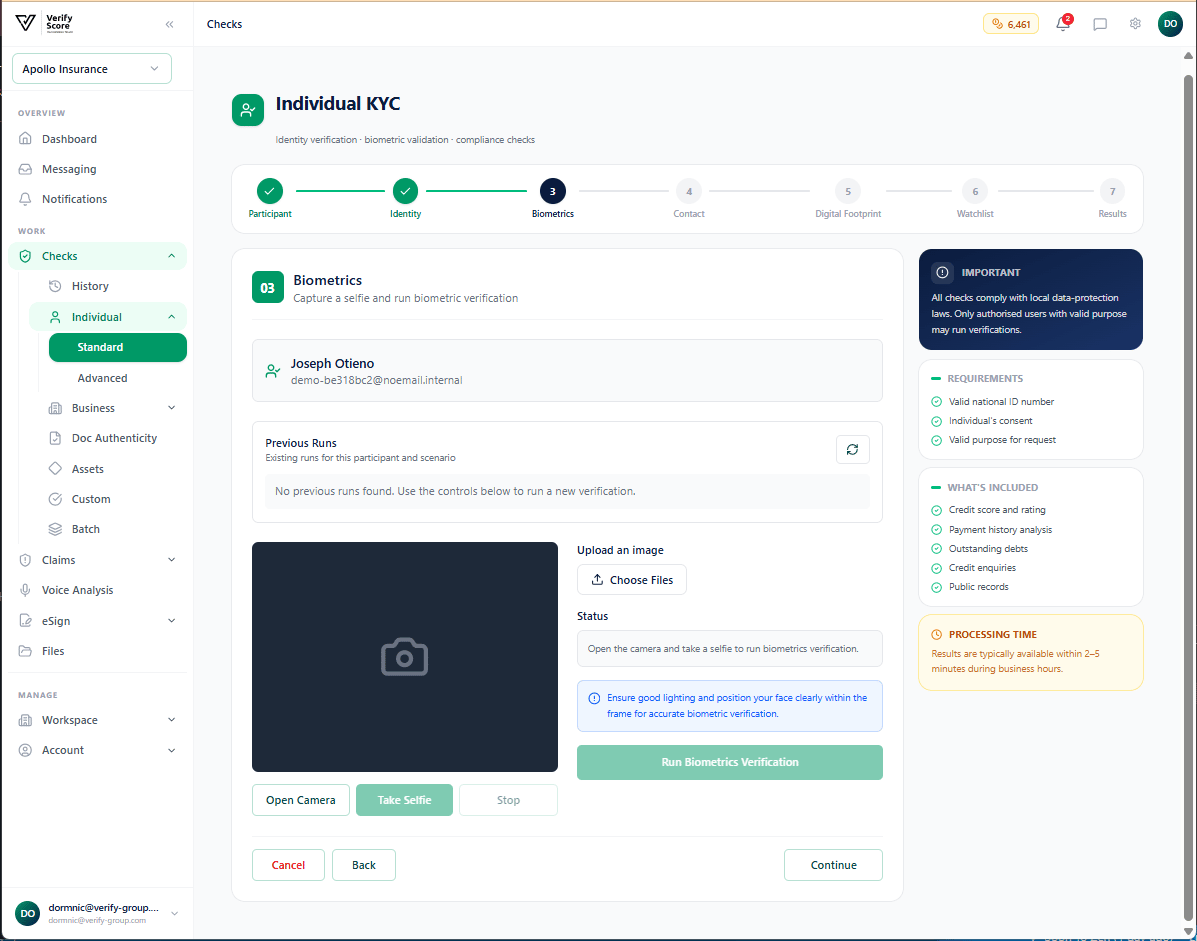Screen dimensions: 1197x941
Task: Open the chat message icon in the top bar
Action: [1100, 24]
